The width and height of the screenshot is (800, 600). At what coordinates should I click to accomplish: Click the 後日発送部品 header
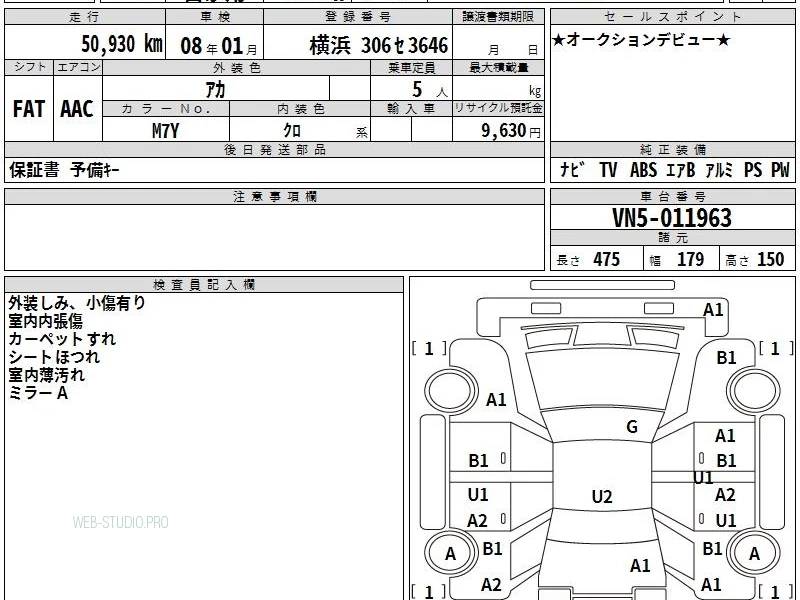274,149
